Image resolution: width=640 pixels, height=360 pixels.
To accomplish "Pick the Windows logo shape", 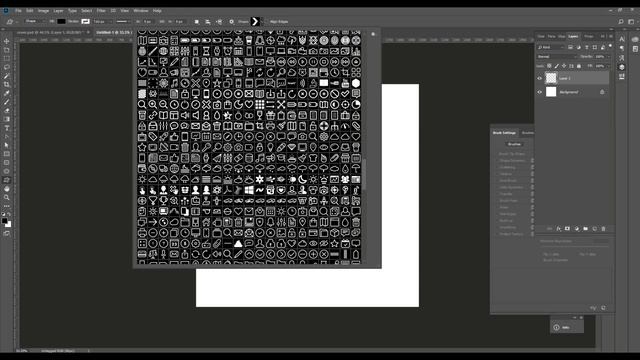I will pos(249,190).
